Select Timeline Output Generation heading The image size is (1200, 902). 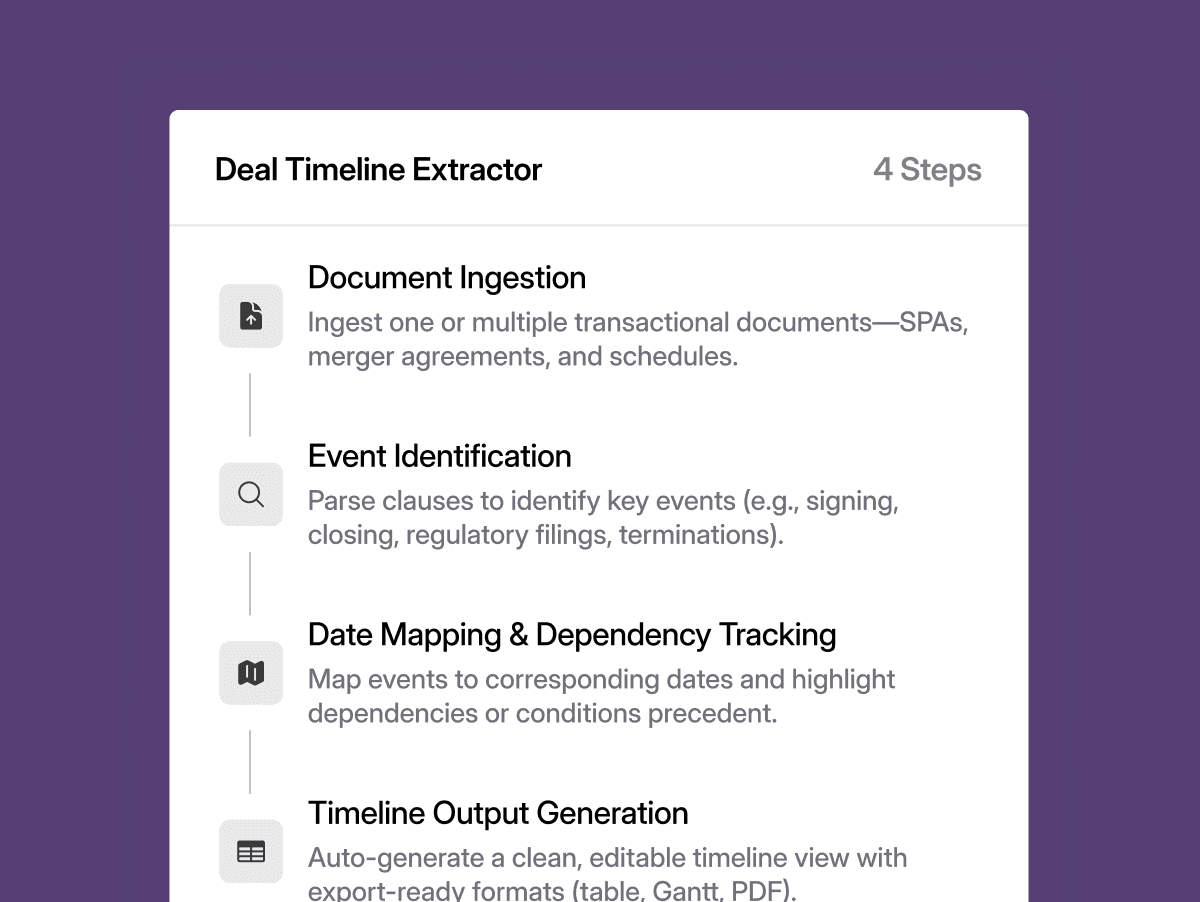(498, 813)
